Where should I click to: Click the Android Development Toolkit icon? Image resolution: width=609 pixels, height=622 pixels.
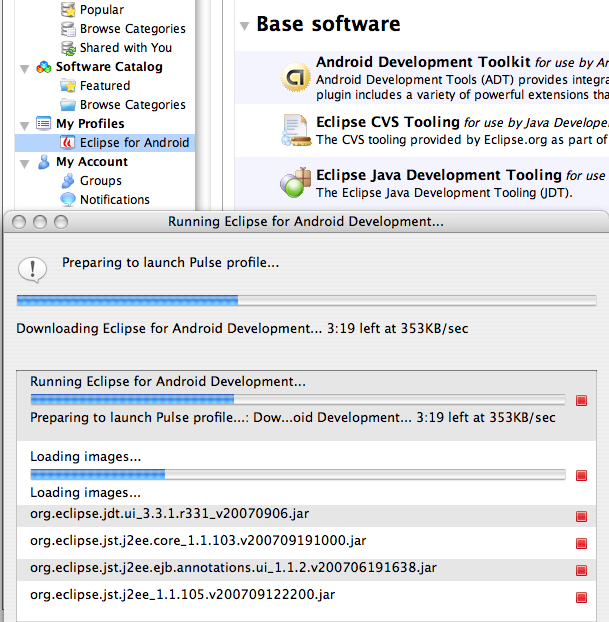click(296, 77)
